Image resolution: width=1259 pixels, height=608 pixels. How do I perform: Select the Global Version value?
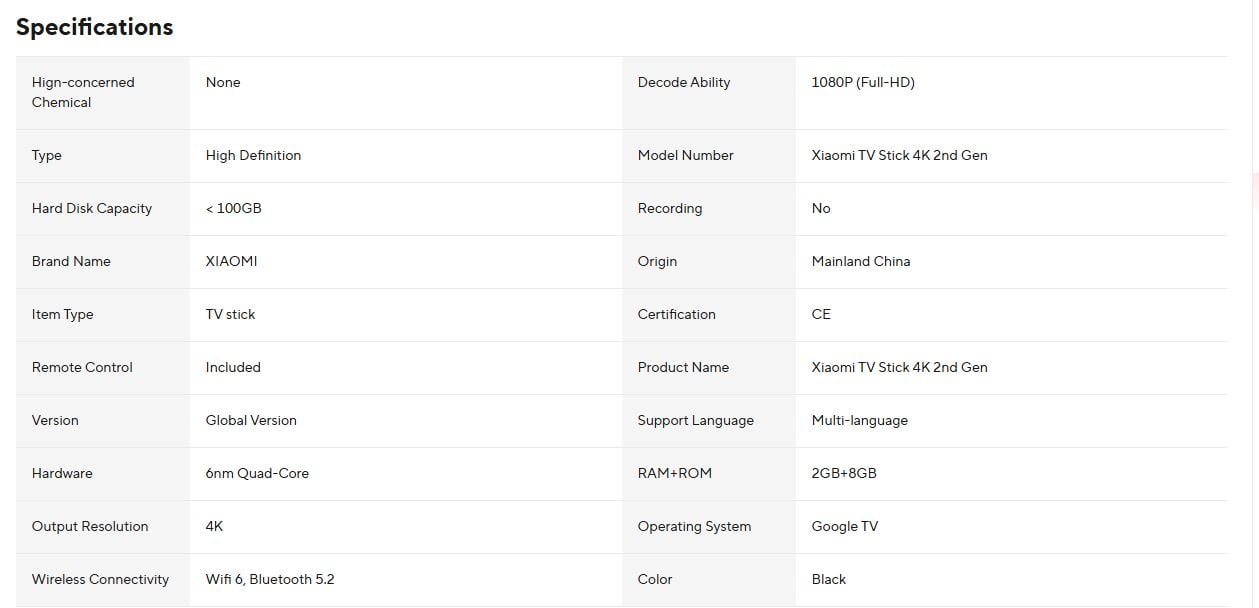pos(251,420)
